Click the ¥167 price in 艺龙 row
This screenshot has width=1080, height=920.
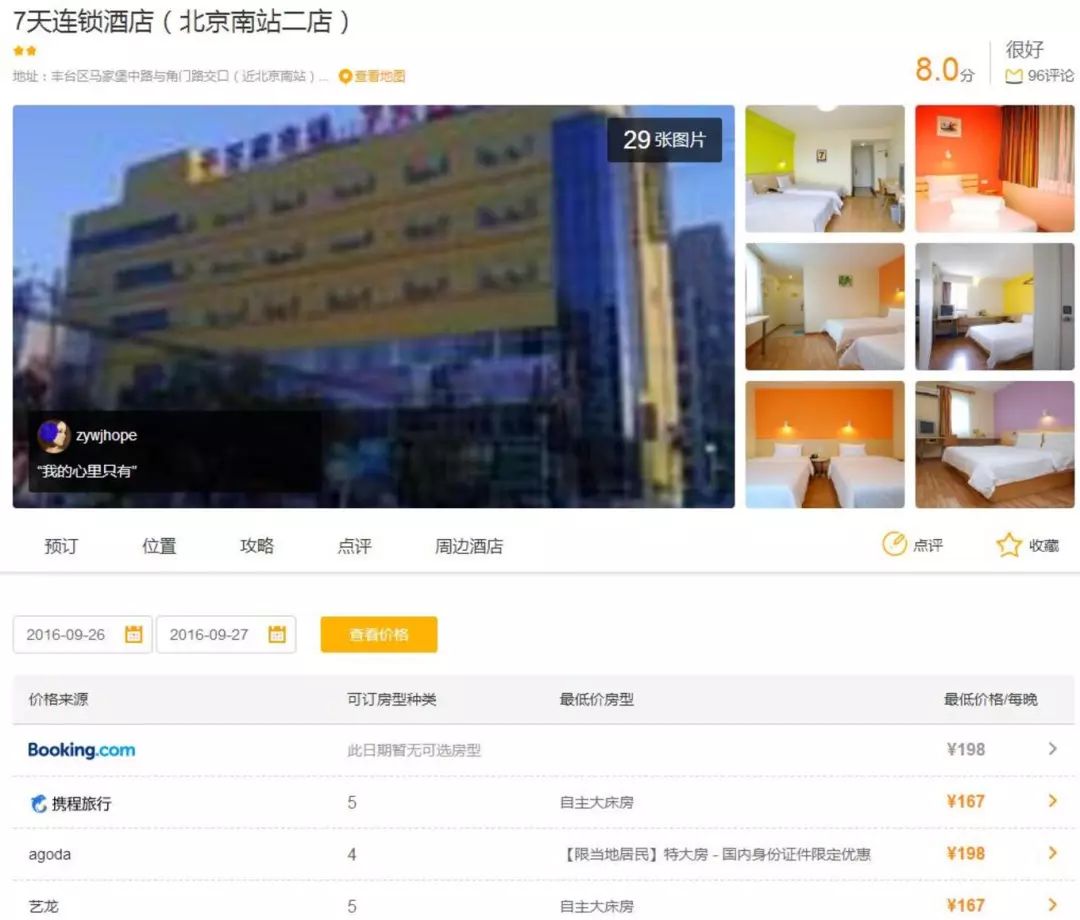tap(966, 905)
